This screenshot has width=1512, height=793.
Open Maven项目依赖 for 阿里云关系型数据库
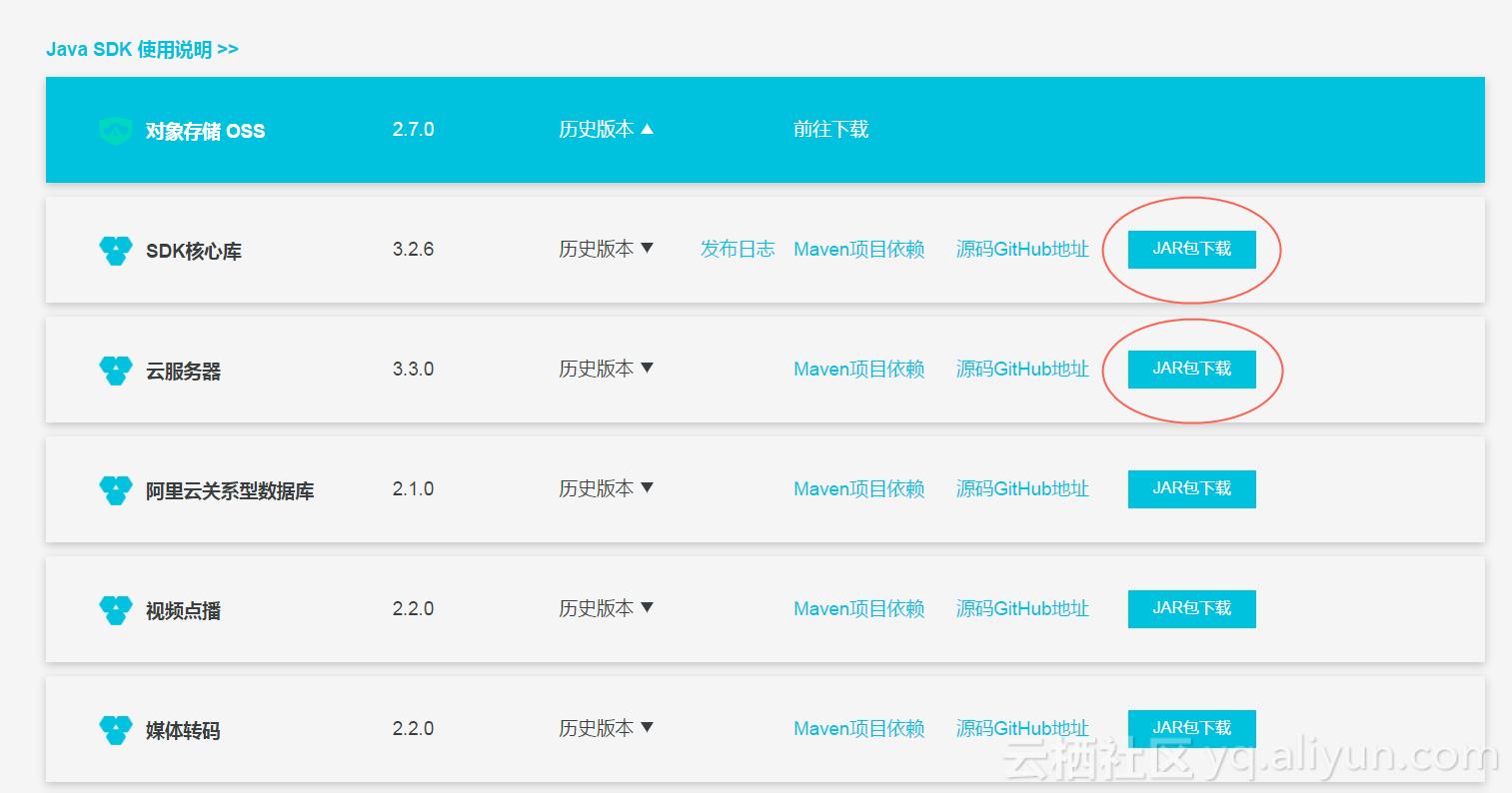(858, 488)
